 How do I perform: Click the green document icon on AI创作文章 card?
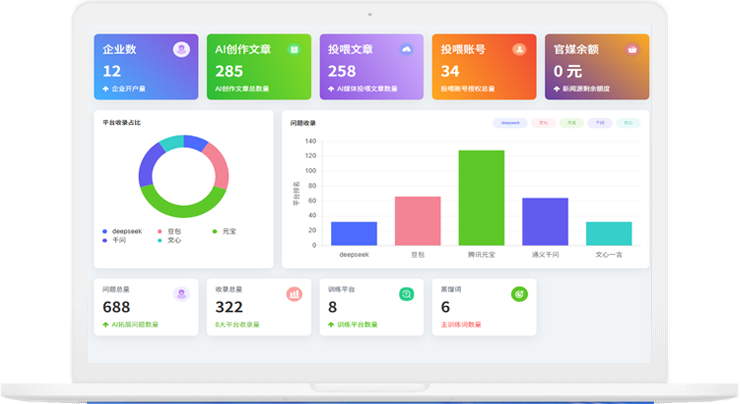[293, 49]
